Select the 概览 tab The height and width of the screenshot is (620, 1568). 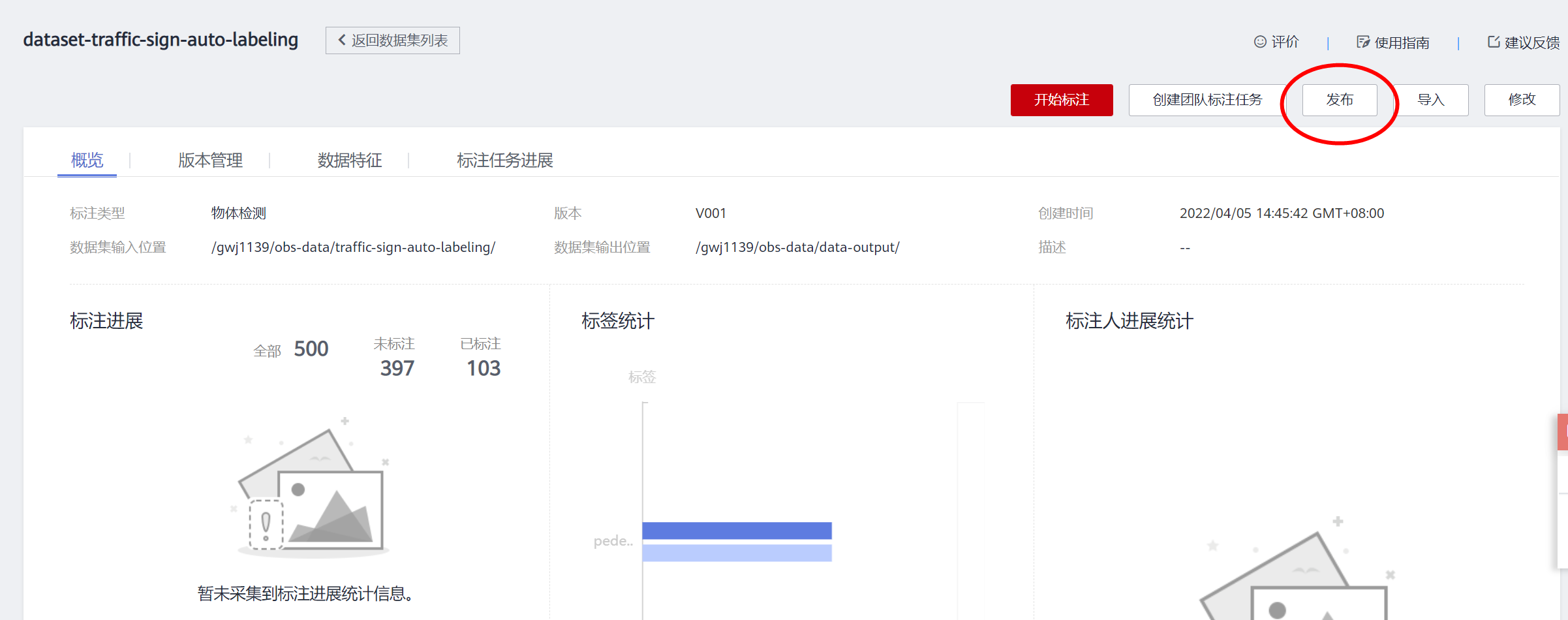[x=87, y=160]
